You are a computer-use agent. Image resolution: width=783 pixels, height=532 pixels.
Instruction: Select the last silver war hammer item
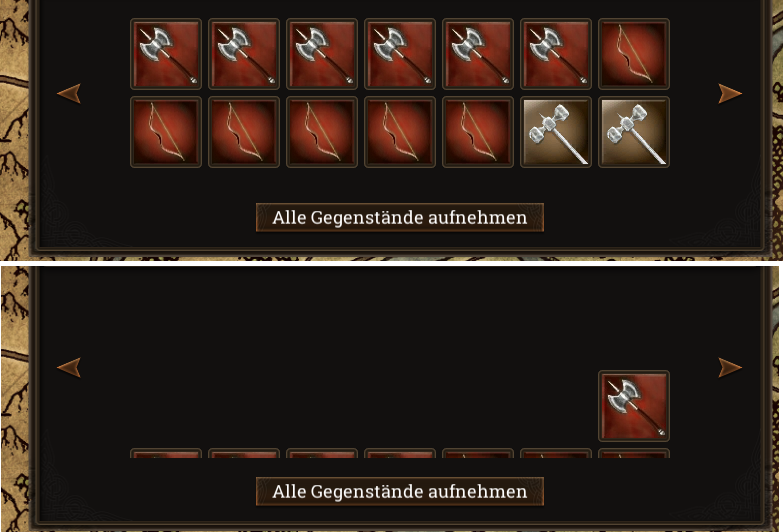tap(634, 132)
